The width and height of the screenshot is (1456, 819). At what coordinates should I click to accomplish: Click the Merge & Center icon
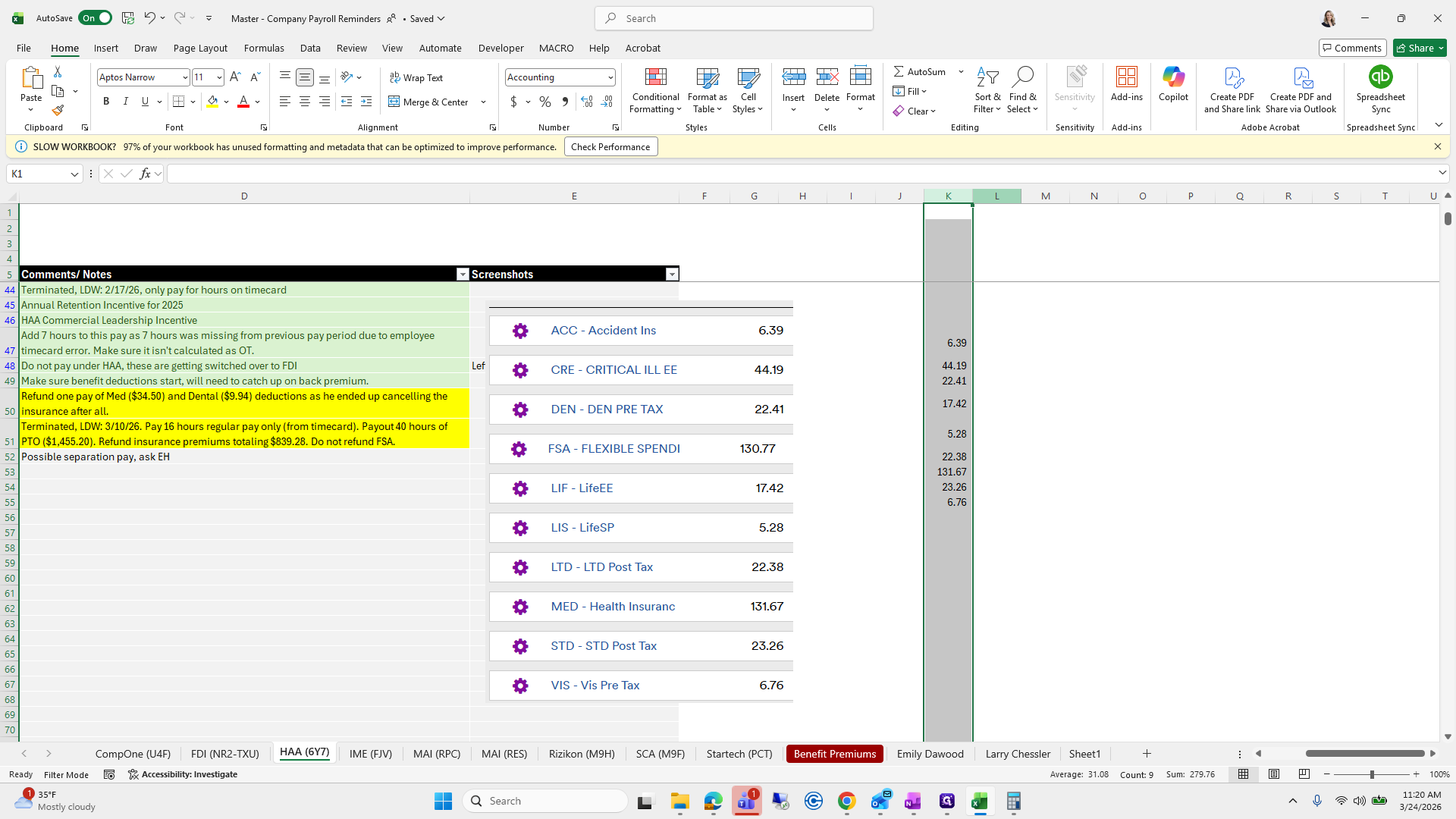[394, 102]
